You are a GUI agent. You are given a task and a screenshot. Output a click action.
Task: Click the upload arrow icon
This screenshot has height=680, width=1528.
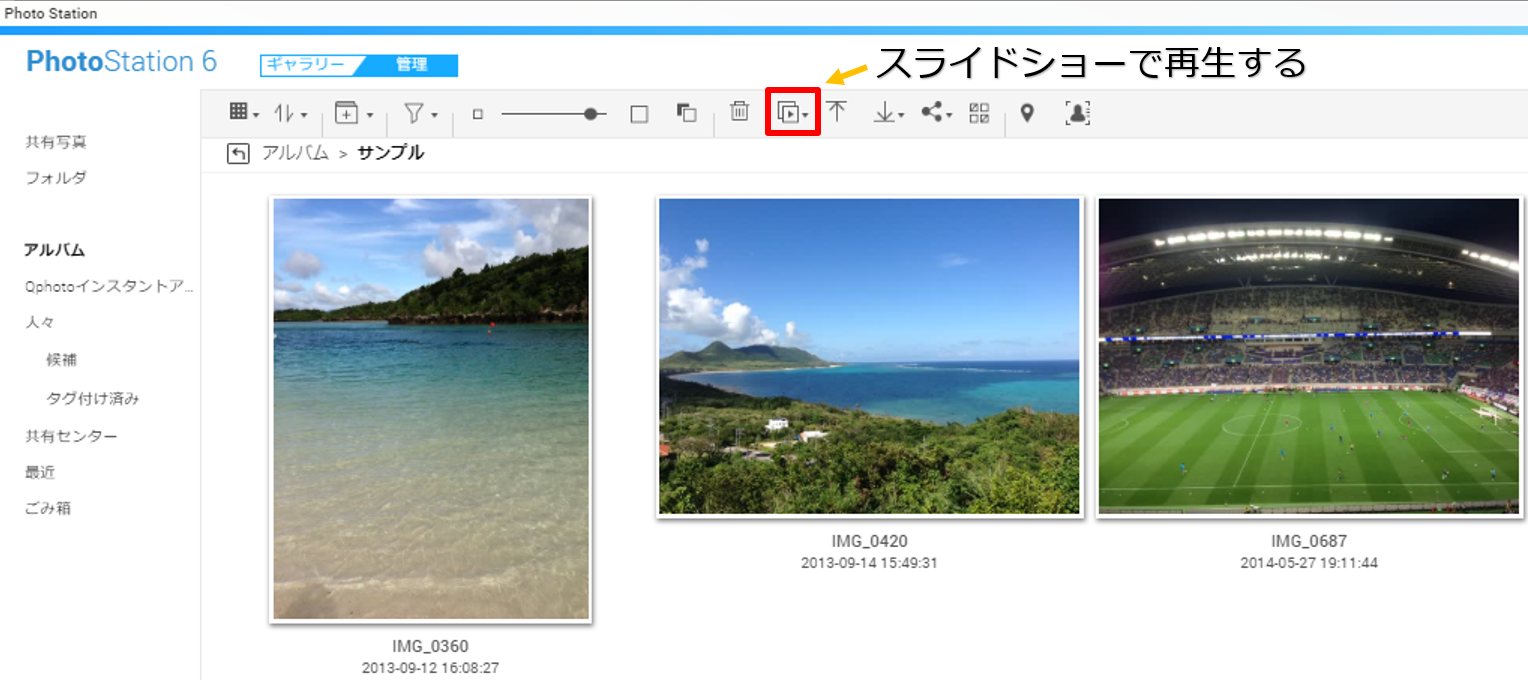[x=836, y=112]
